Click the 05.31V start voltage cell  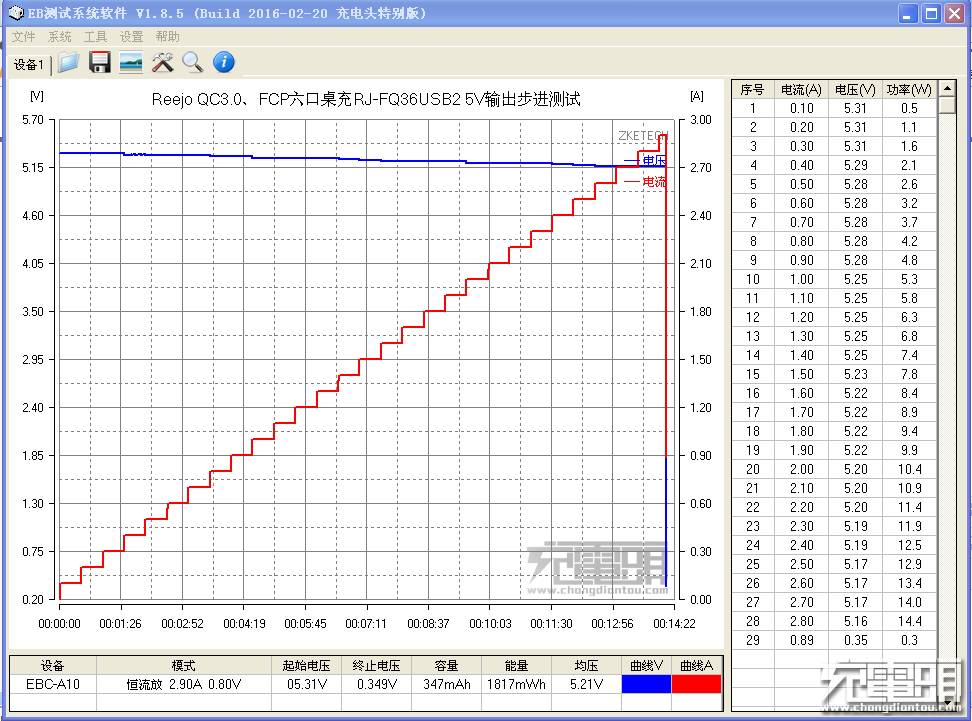pos(306,684)
